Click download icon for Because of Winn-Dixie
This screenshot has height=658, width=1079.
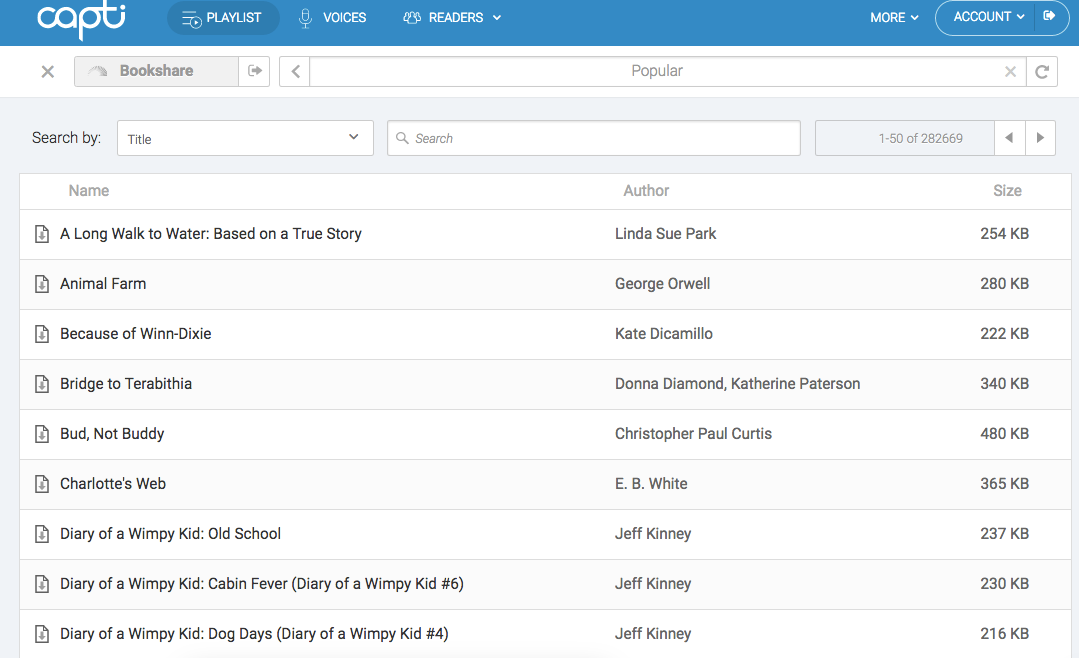pos(42,335)
